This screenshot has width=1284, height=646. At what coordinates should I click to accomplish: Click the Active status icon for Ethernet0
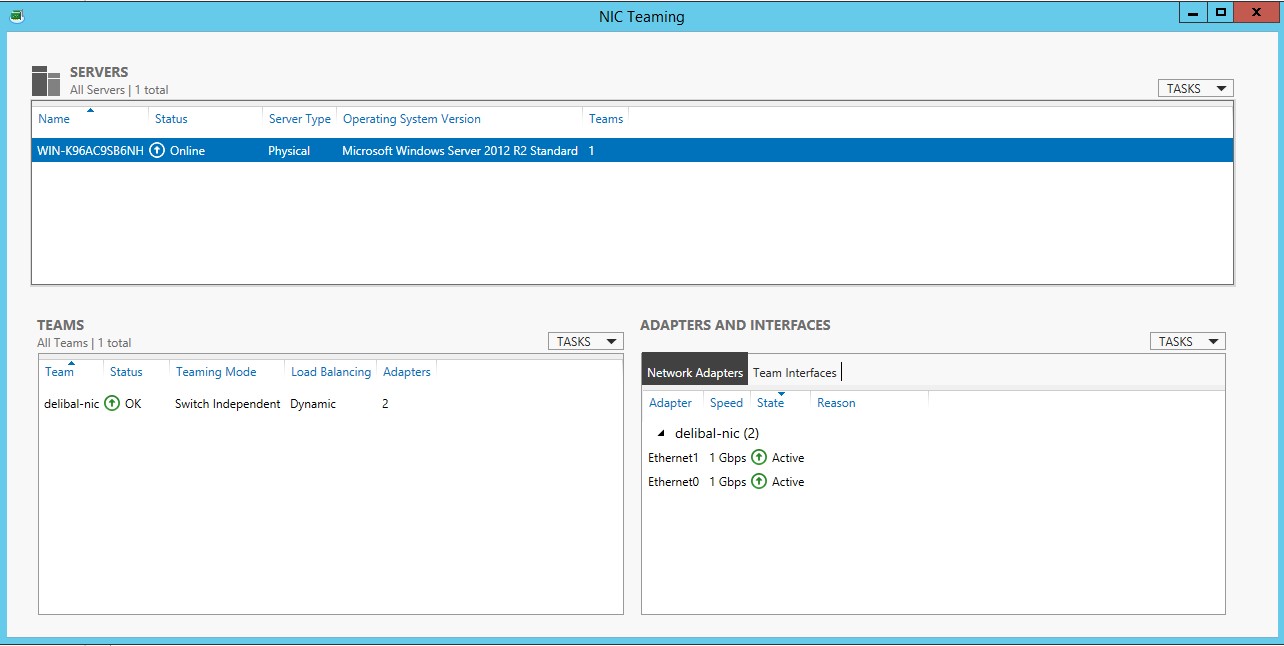759,482
